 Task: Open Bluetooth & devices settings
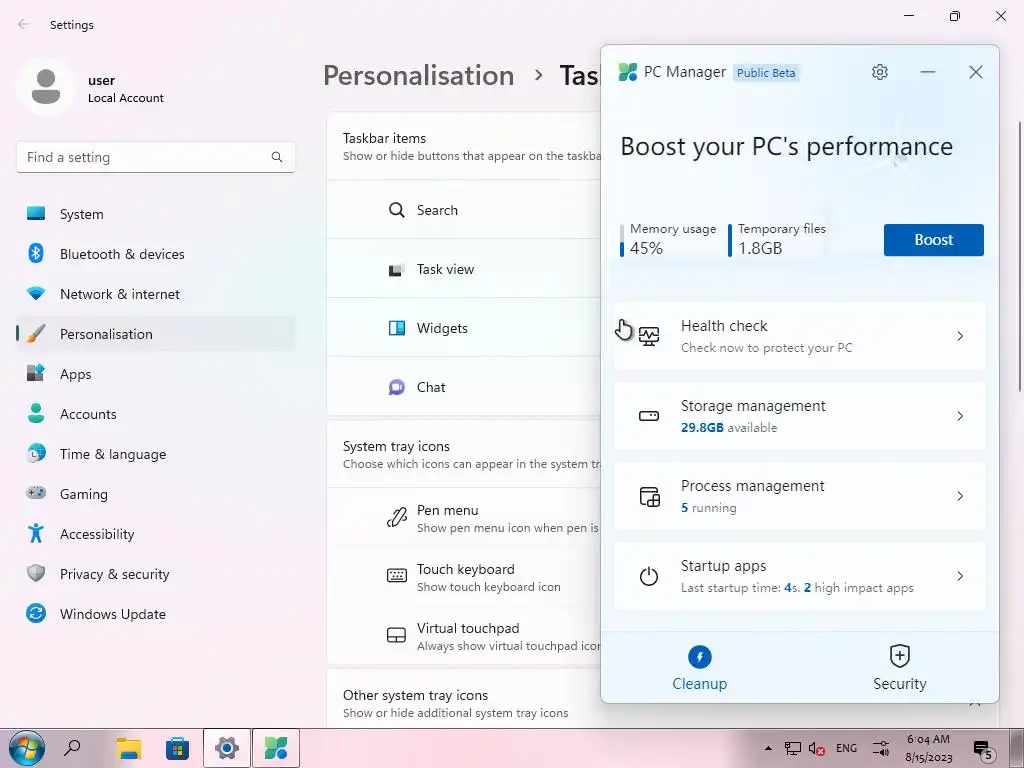155,254
